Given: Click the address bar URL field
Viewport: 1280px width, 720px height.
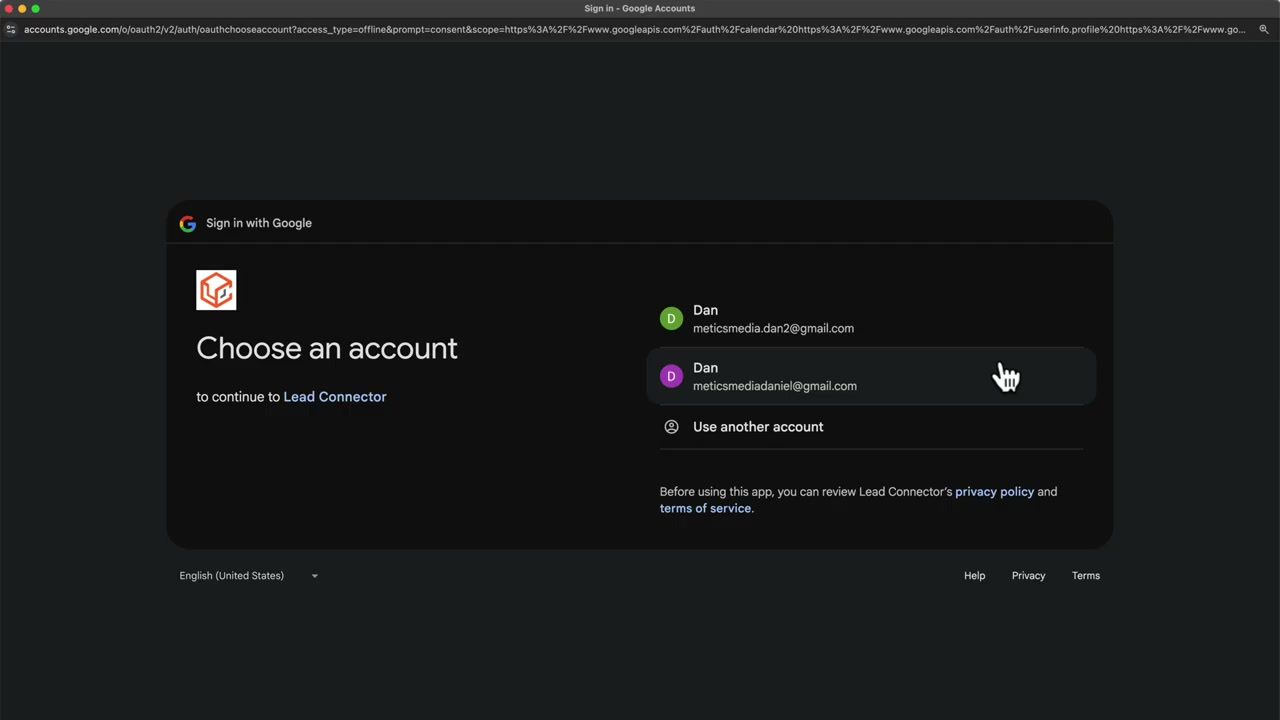Looking at the screenshot, I should pos(634,30).
